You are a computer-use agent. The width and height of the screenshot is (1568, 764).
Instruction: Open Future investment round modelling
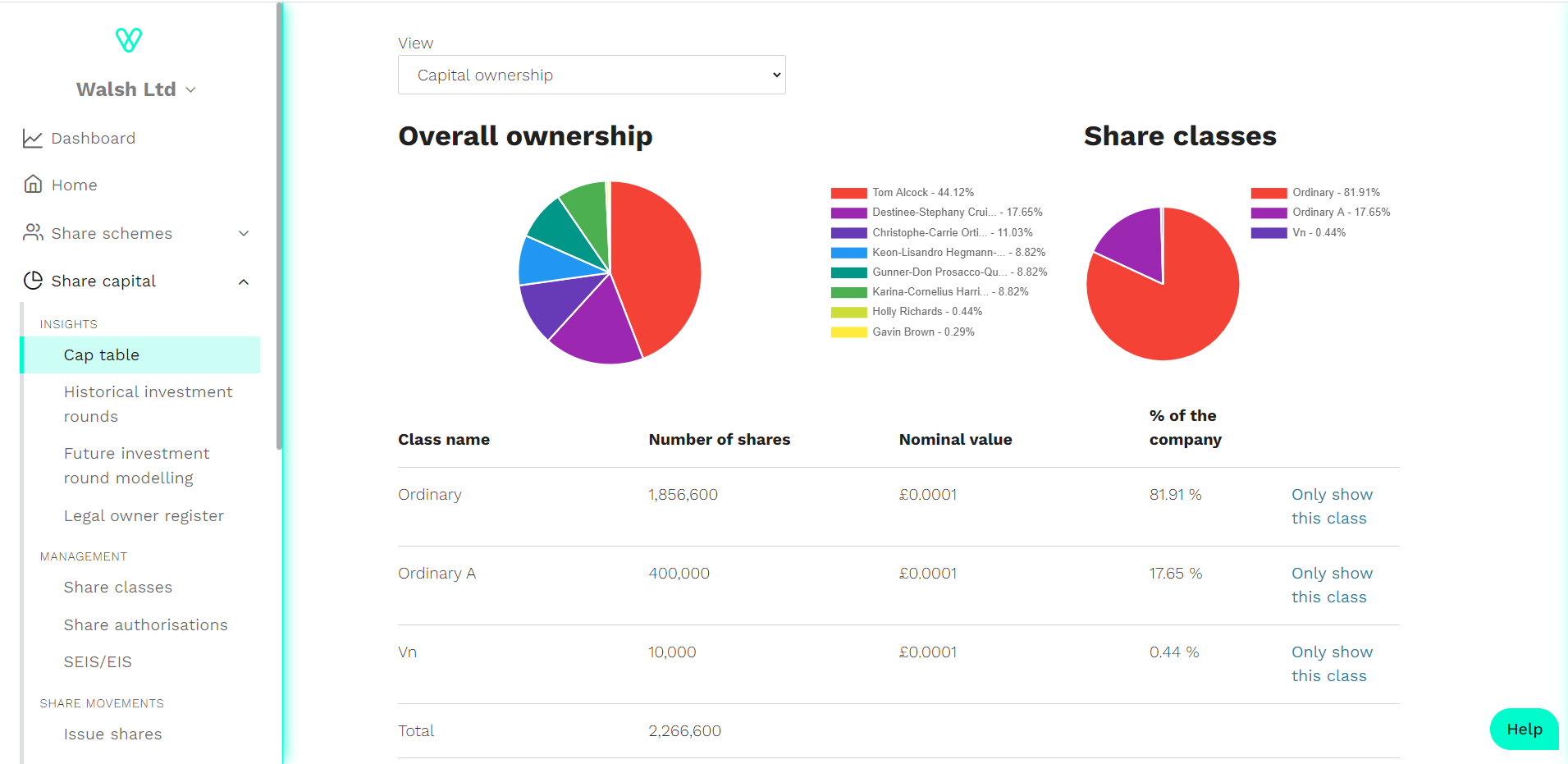tap(136, 465)
